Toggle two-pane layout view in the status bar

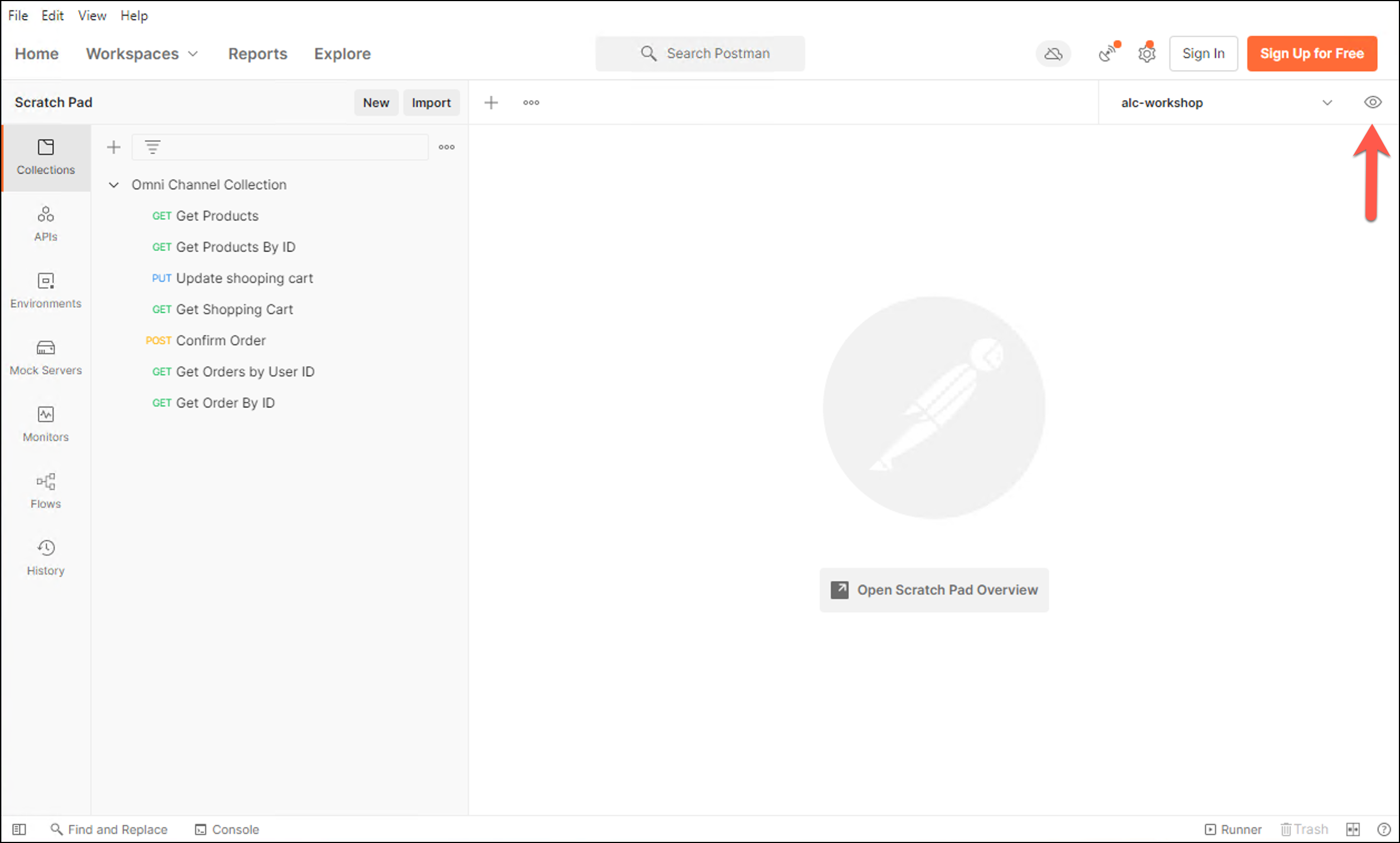coord(1353,830)
